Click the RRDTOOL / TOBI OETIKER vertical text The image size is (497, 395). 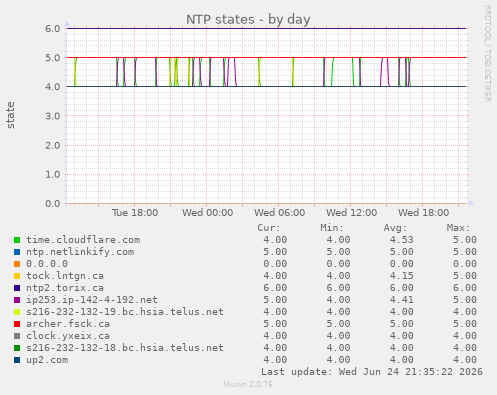(487, 54)
